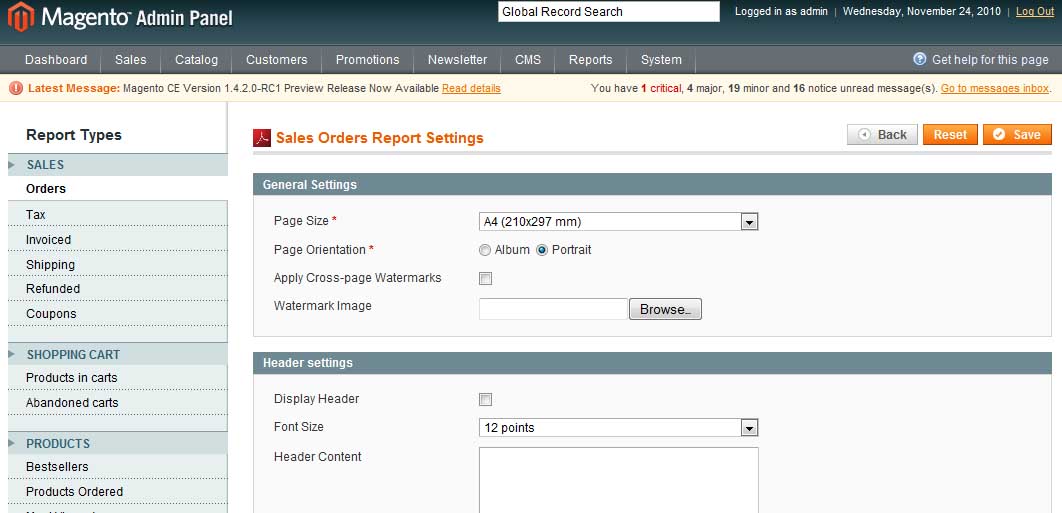Tick the Display Header checkbox
Screen dimensions: 1062x513
coord(486,400)
